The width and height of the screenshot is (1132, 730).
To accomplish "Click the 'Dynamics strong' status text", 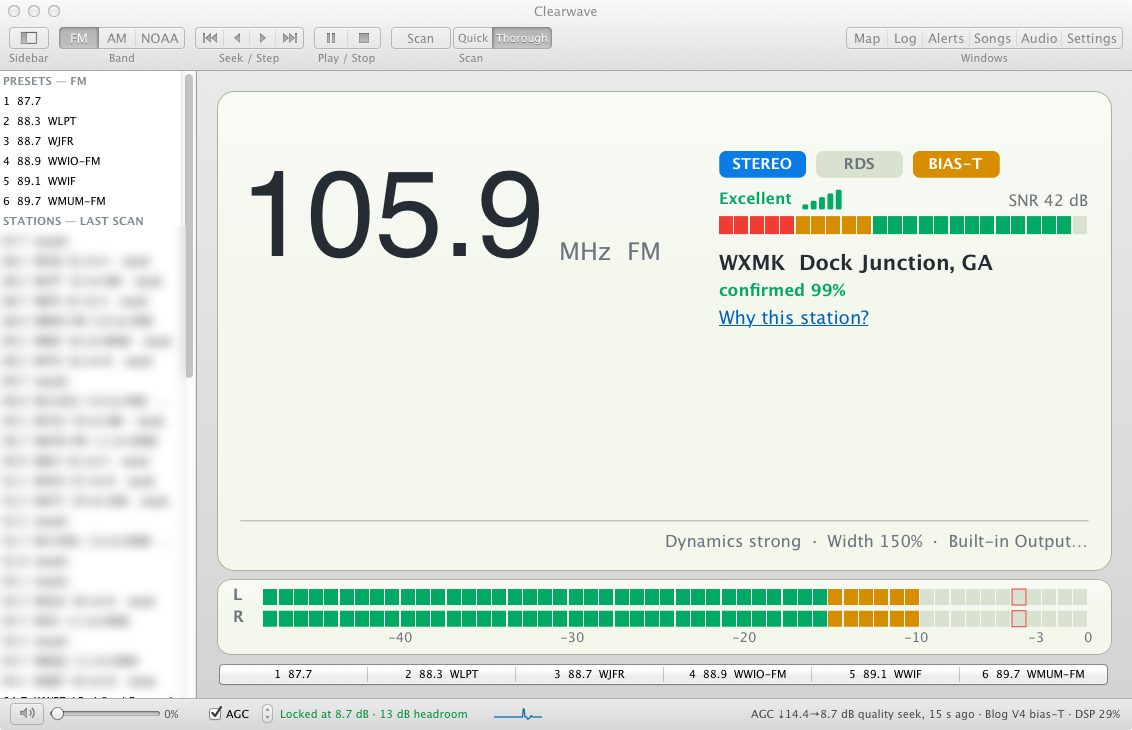I will (x=733, y=541).
